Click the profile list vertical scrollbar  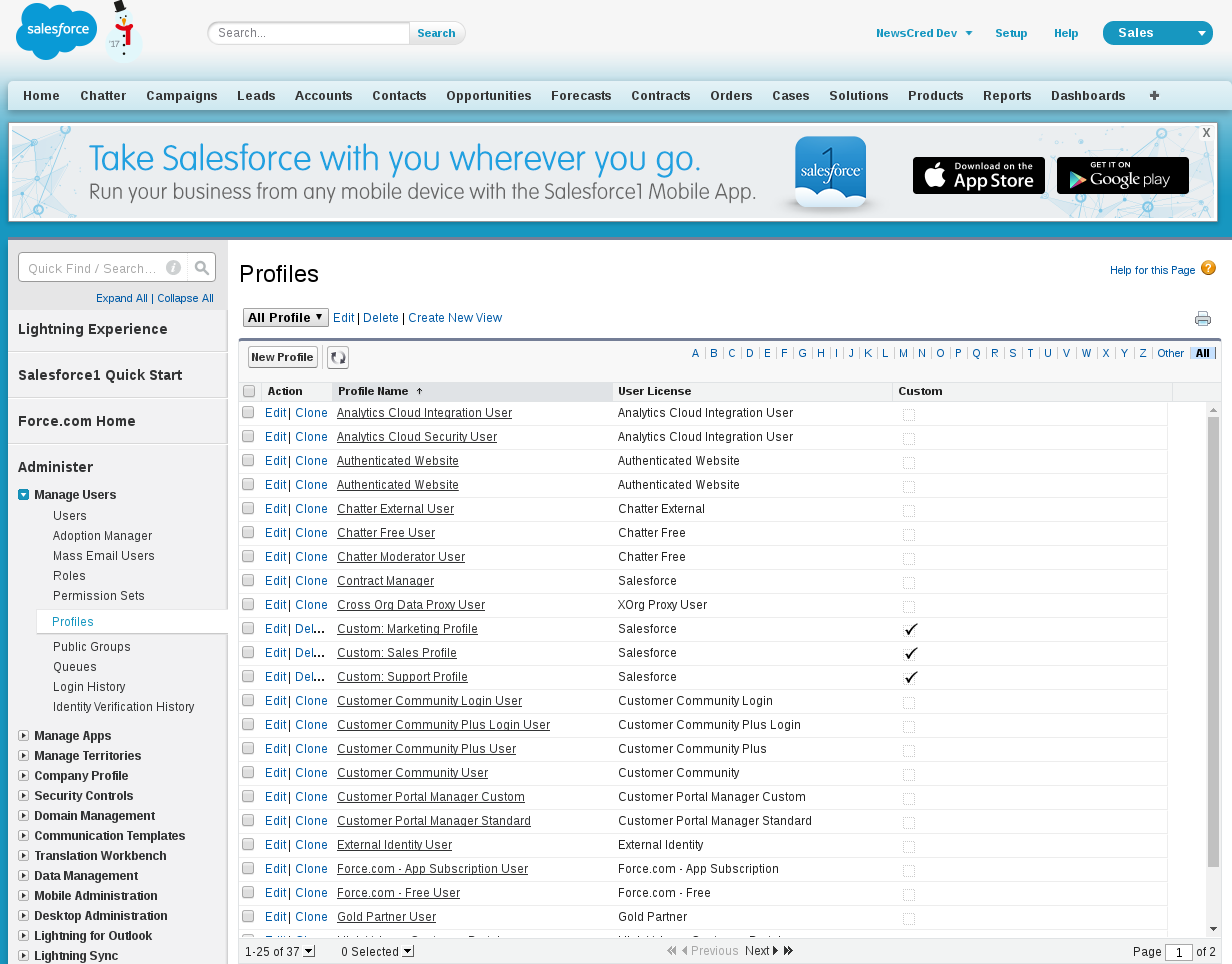click(x=1213, y=641)
